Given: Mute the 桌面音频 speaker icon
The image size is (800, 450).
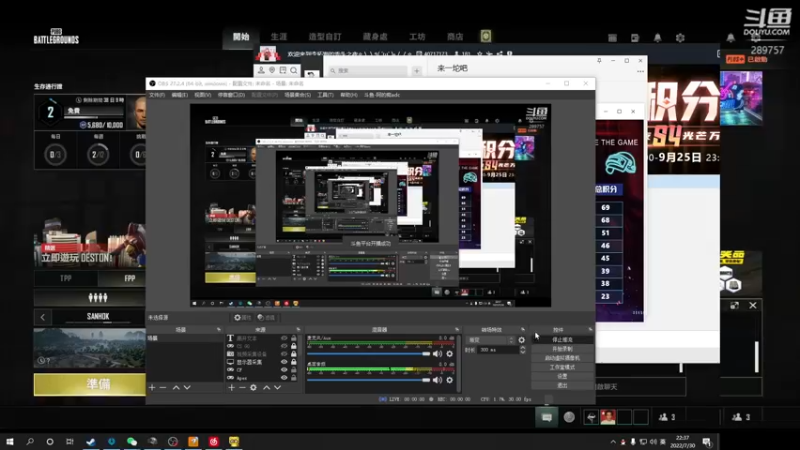Looking at the screenshot, I should [x=438, y=380].
